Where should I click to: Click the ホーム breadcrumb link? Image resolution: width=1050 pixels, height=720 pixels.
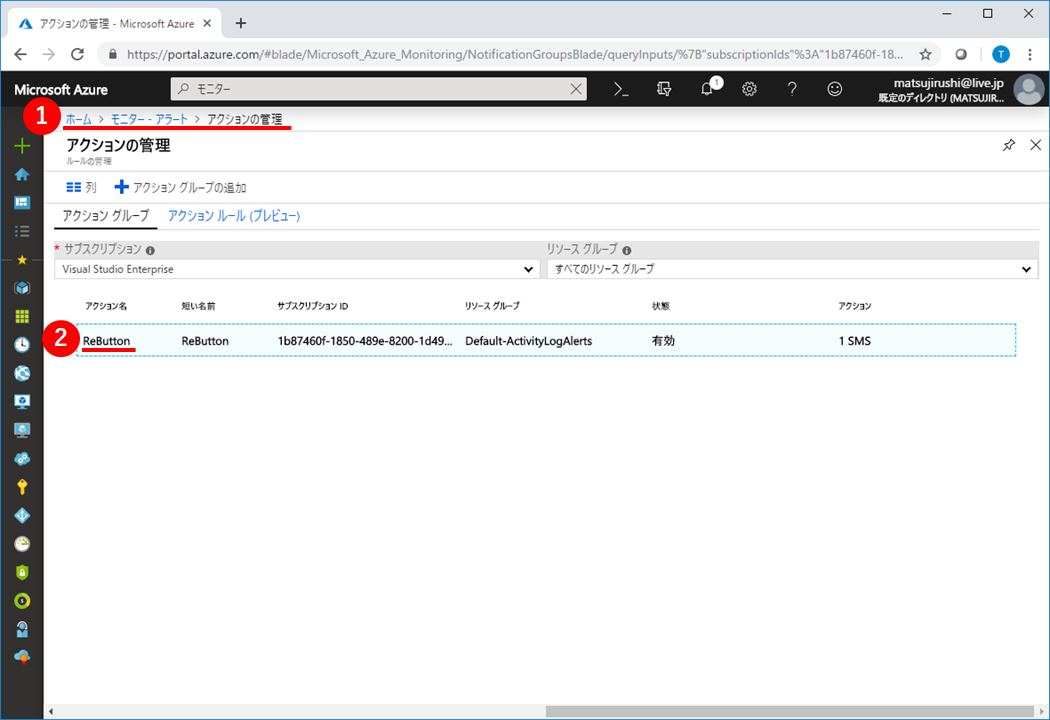pyautogui.click(x=78, y=119)
